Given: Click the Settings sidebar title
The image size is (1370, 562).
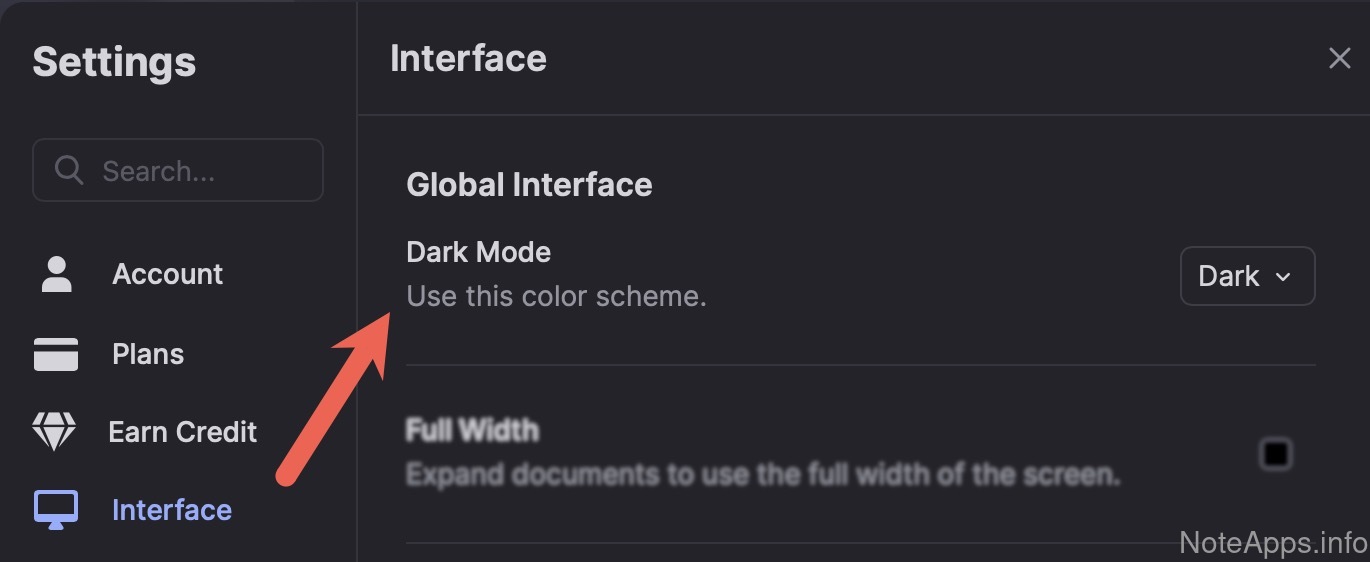Looking at the screenshot, I should (114, 62).
